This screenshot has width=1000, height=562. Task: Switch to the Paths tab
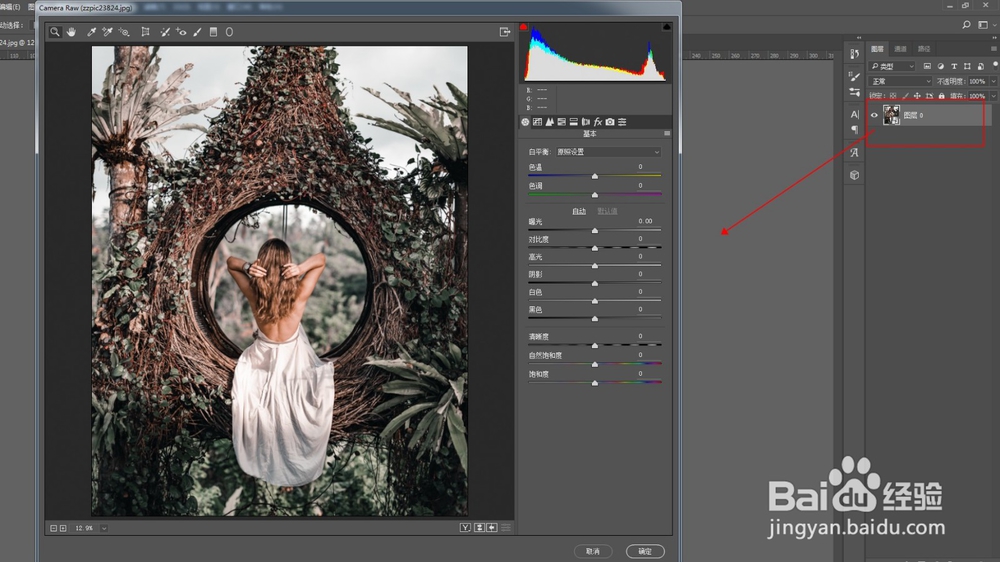(x=923, y=48)
